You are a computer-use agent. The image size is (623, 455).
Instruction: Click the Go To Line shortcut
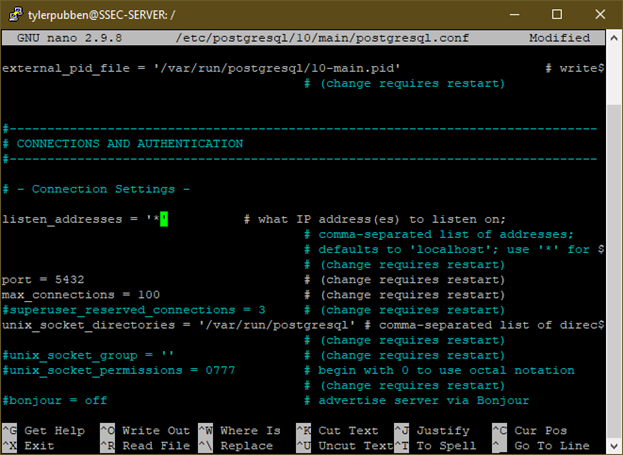click(542, 446)
